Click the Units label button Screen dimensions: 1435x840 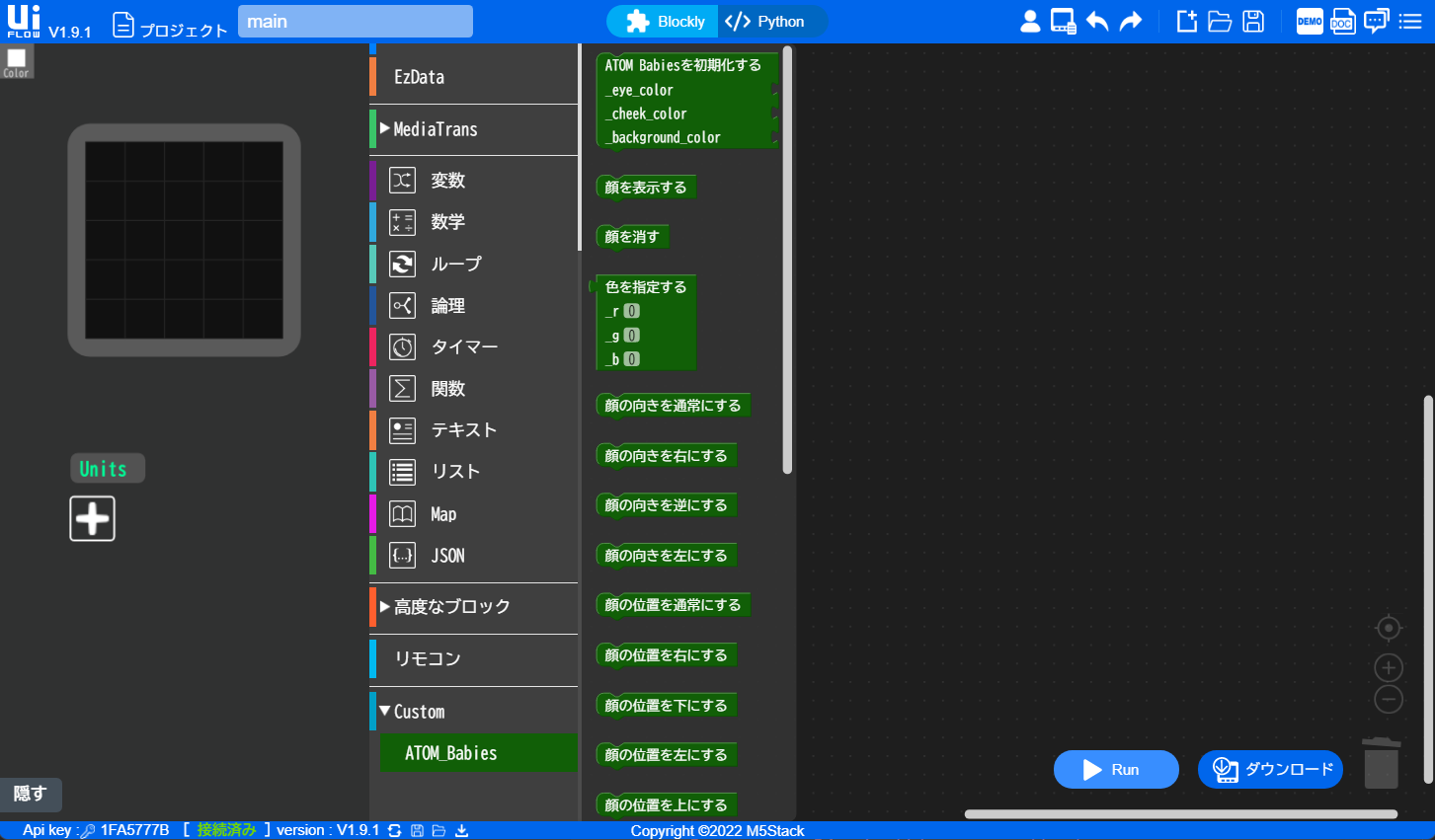[107, 469]
